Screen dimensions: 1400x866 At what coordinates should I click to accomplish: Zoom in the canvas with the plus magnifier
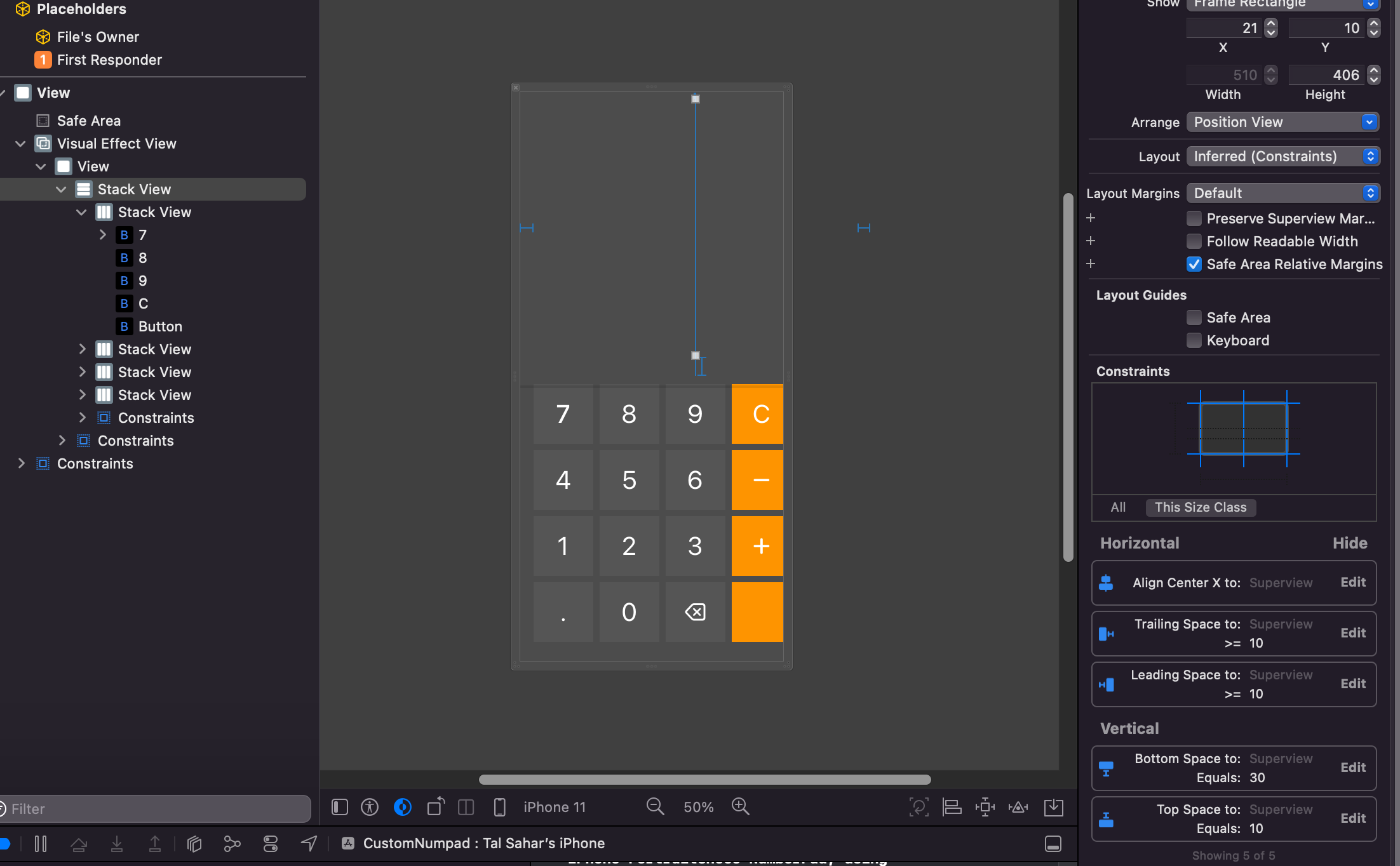click(x=741, y=807)
